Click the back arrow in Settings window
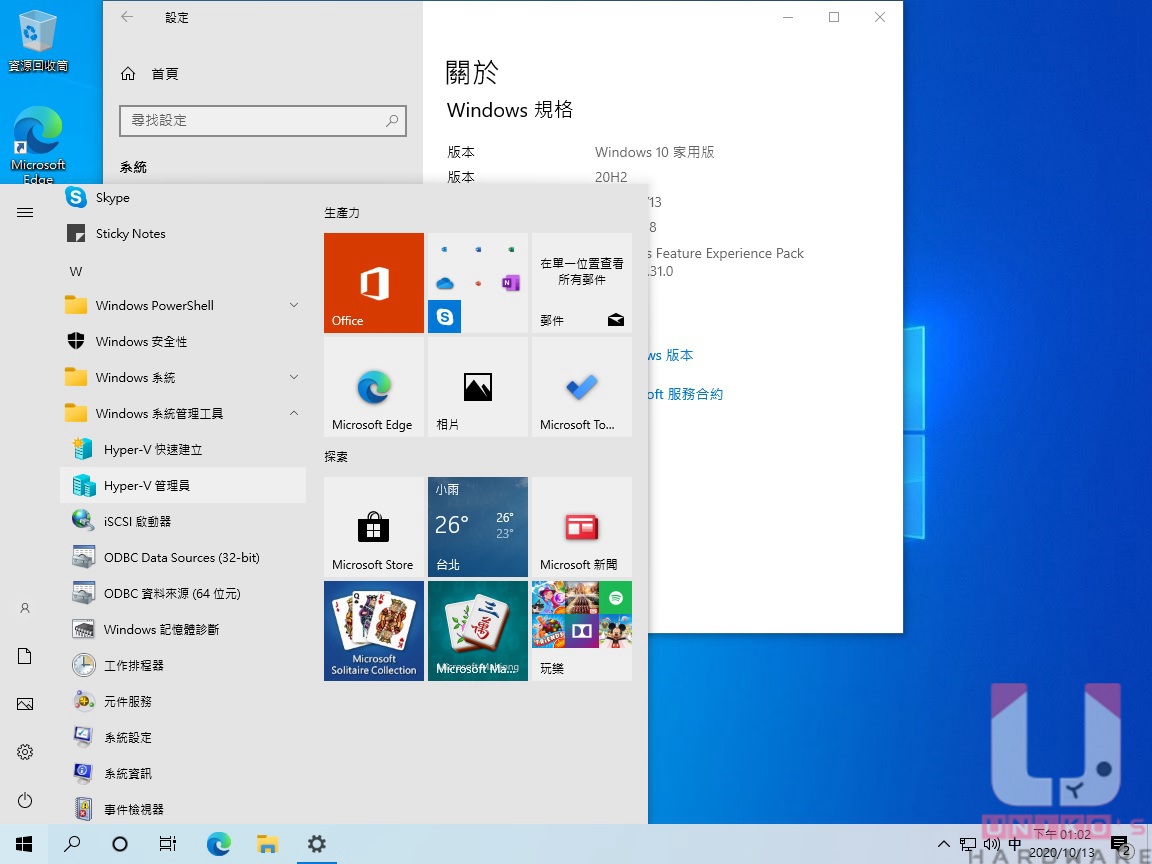 (x=127, y=17)
